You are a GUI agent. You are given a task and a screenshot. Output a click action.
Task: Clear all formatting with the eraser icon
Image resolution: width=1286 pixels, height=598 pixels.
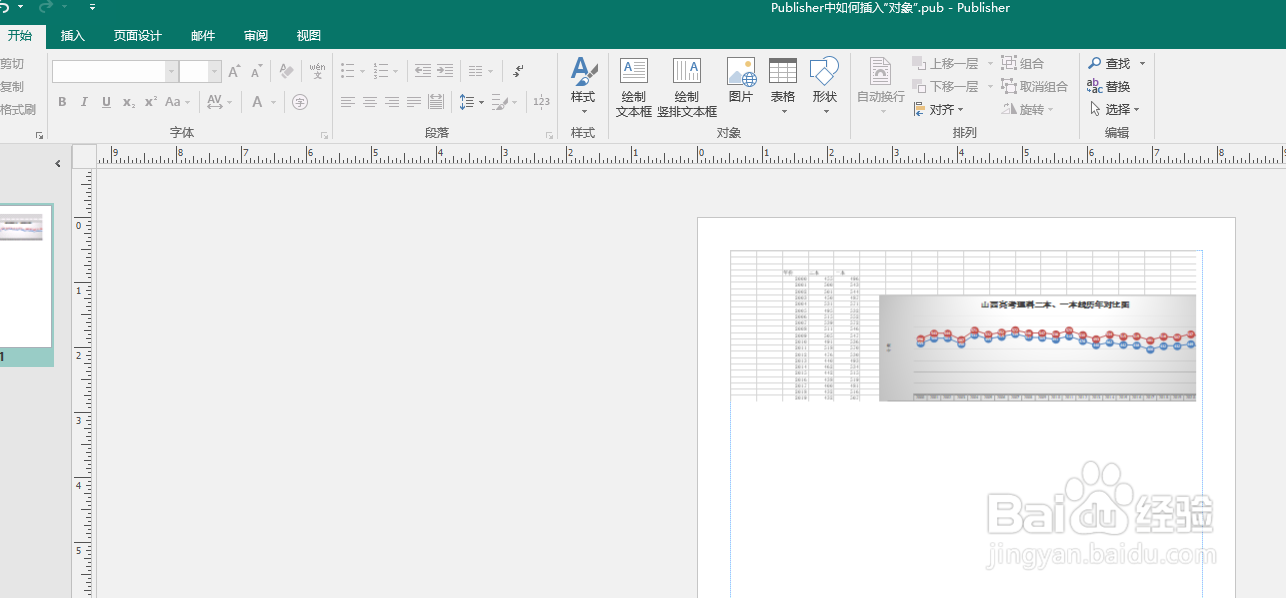pos(286,71)
